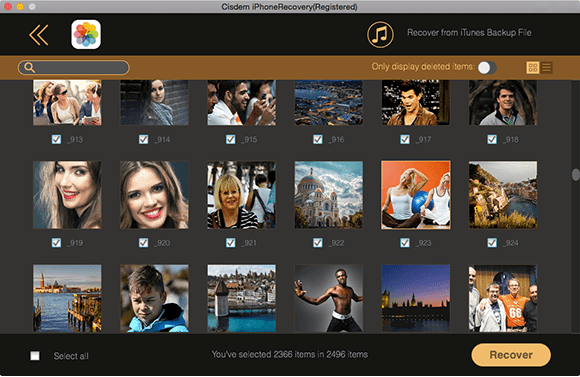Select the yoga ball thumbnail _923
Screen dimensions: 580x377
click(416, 195)
